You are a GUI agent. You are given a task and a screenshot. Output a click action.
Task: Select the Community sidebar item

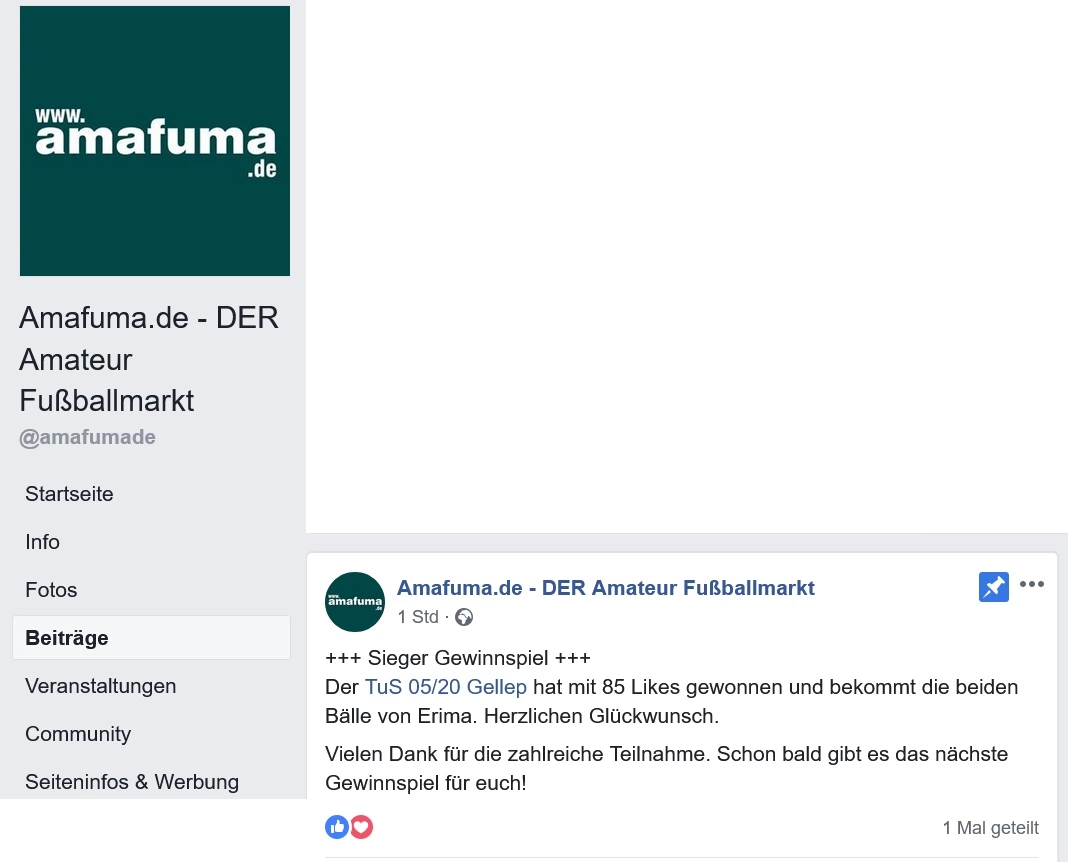point(78,734)
